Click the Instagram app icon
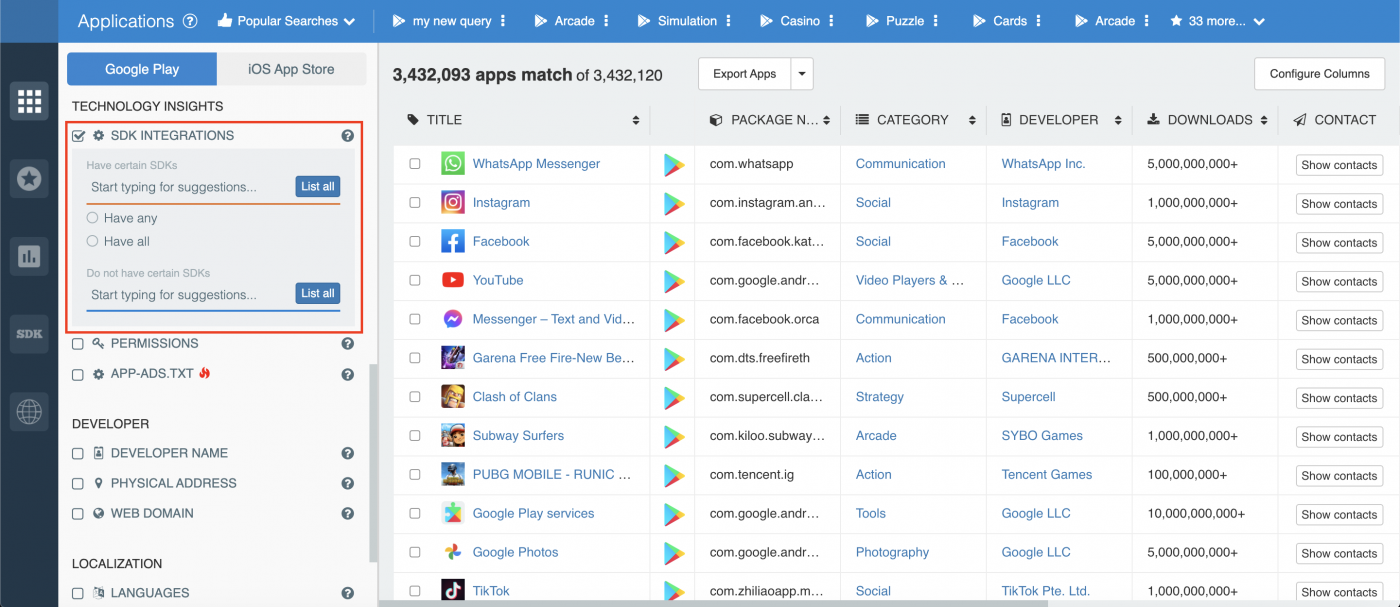The height and width of the screenshot is (607, 1400). click(453, 203)
